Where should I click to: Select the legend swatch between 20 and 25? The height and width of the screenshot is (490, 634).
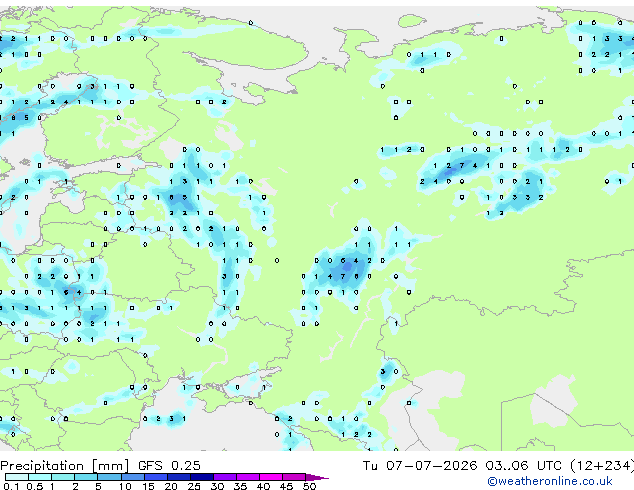tap(178, 477)
